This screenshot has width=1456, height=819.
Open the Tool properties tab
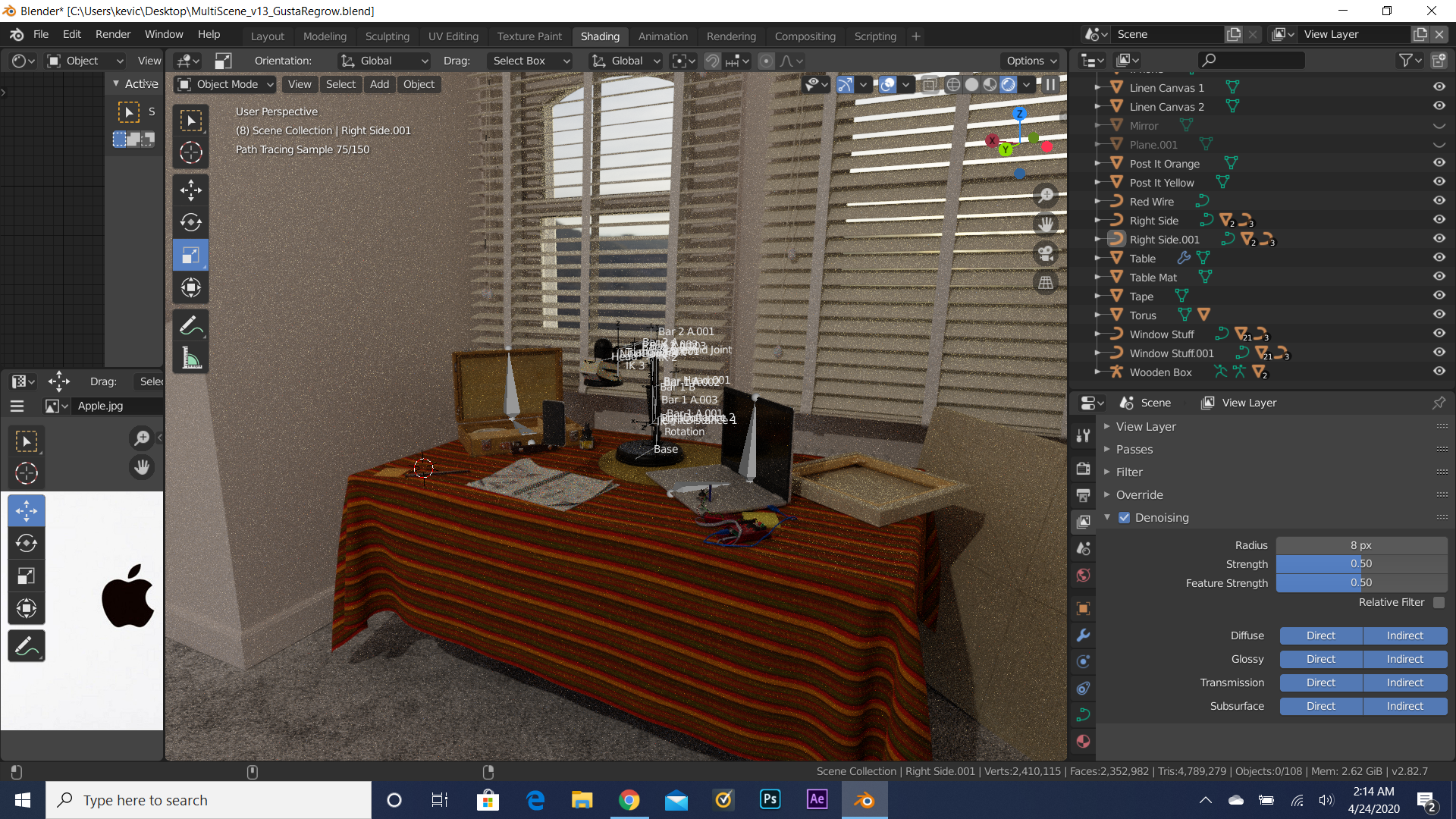pos(1083,435)
